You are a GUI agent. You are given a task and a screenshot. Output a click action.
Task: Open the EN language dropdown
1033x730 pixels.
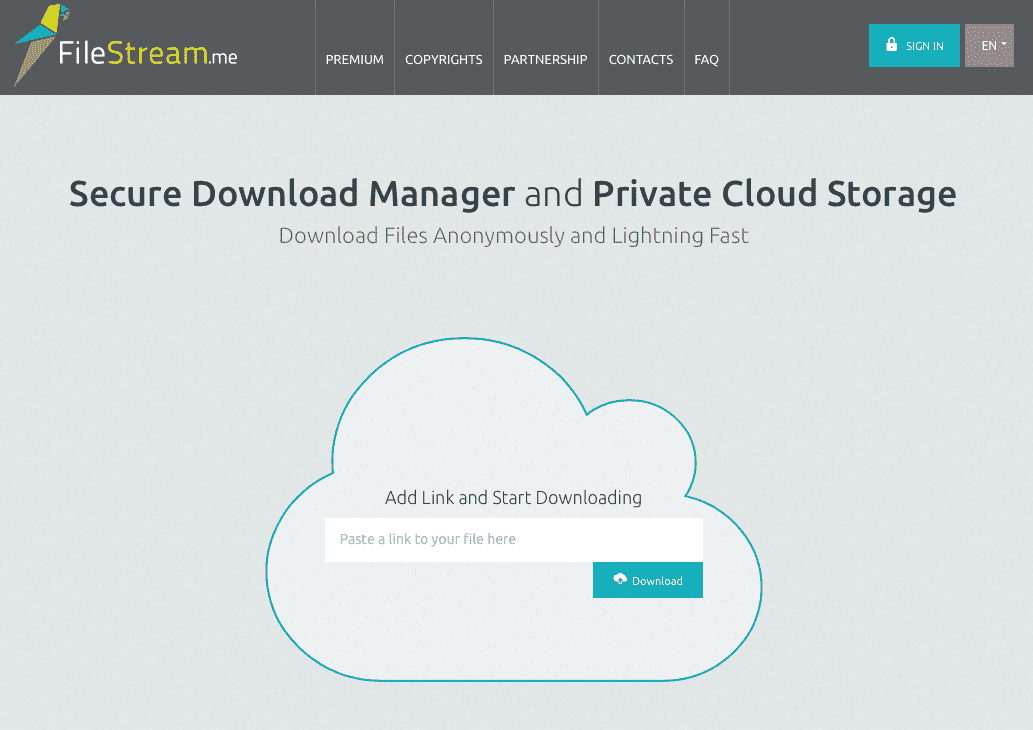989,46
